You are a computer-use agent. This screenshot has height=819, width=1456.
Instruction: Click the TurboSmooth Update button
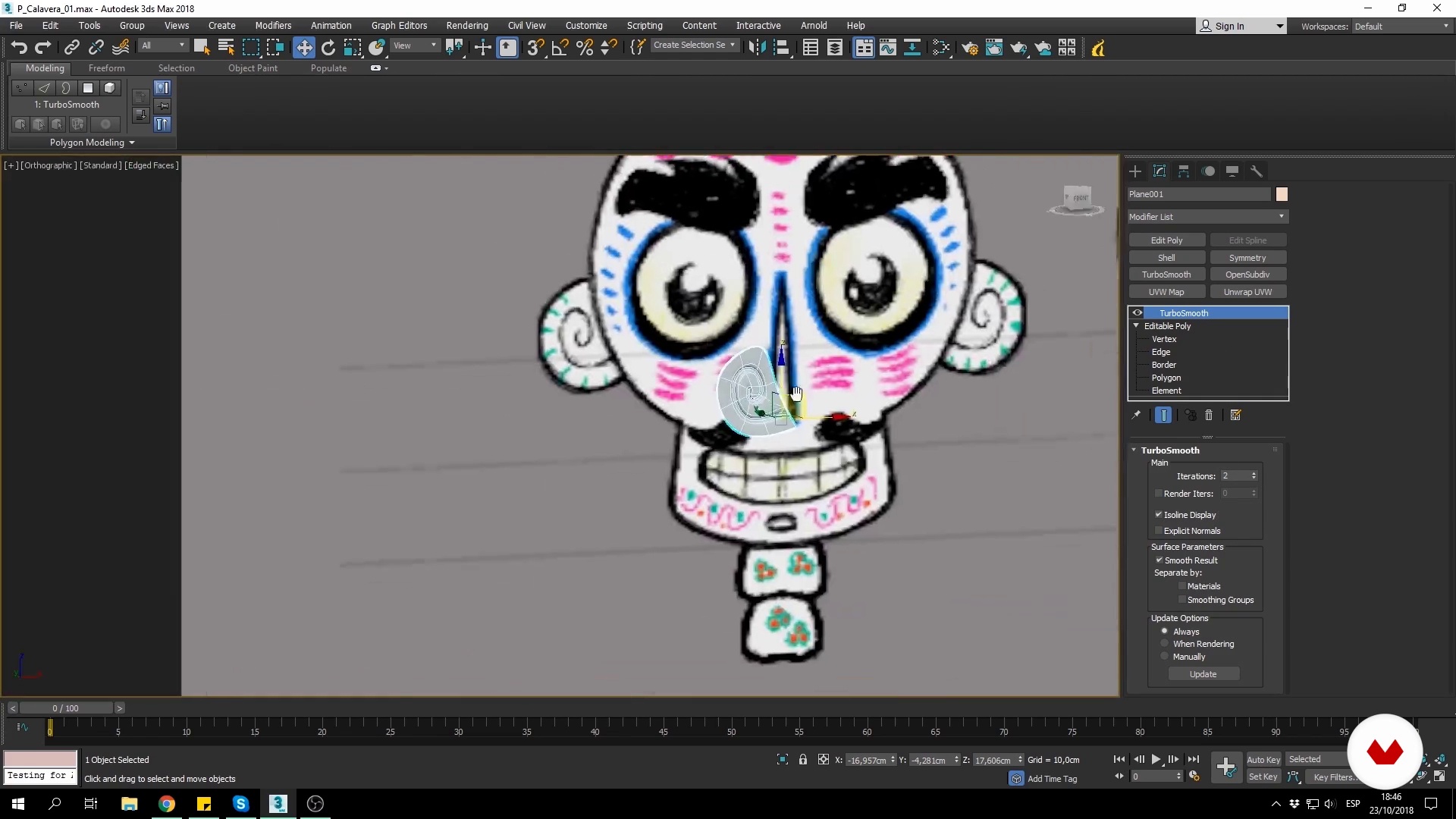click(1203, 674)
